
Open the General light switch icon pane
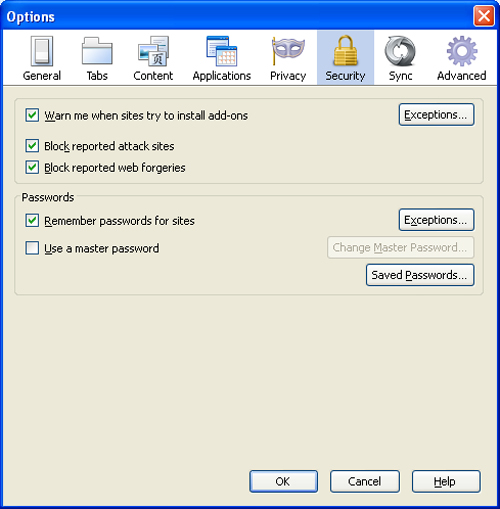(42, 51)
